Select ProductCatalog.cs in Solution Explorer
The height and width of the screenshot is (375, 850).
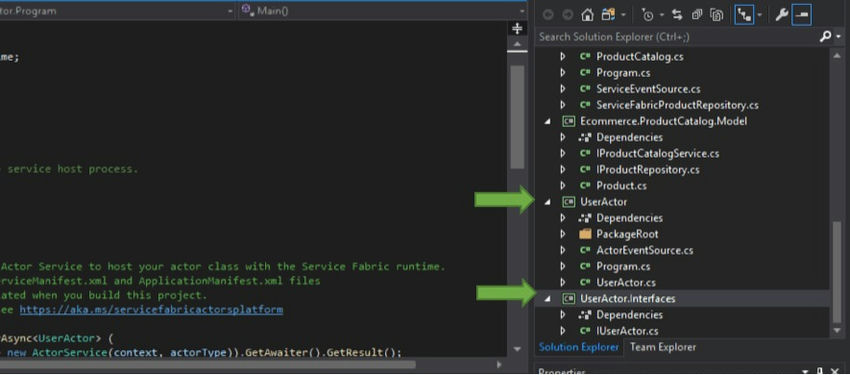coord(639,56)
